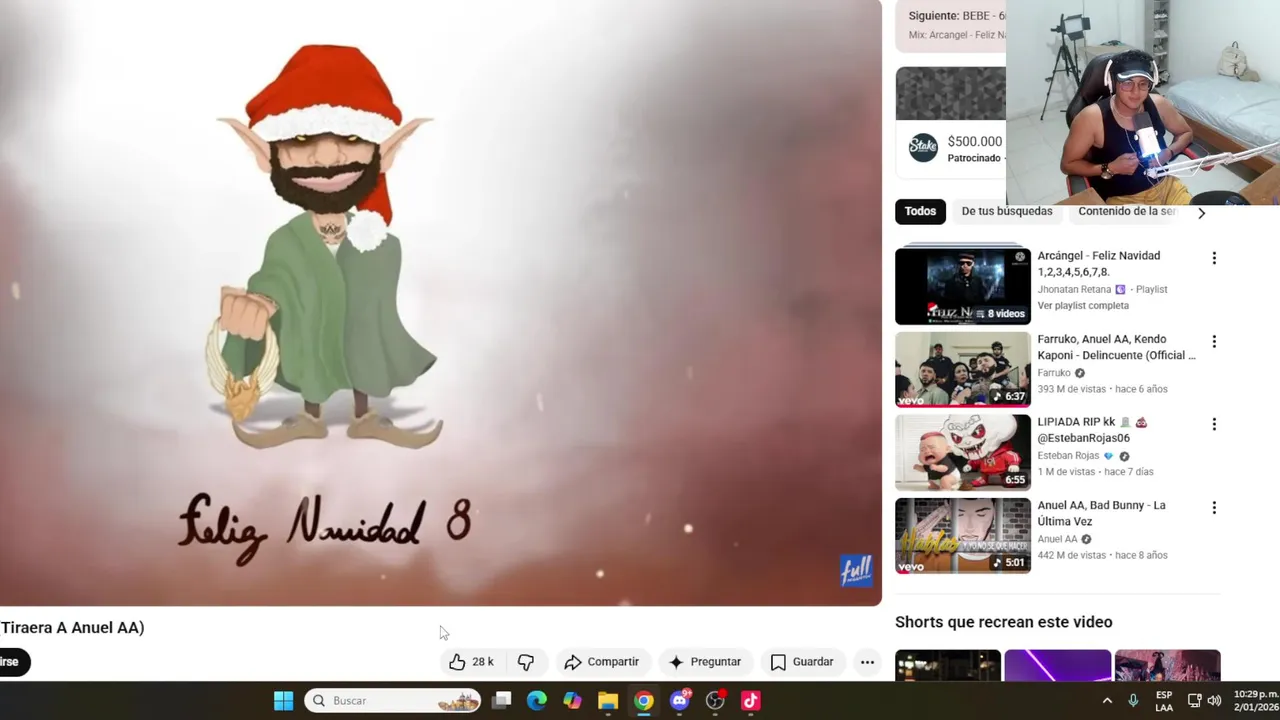Click the dislike thumbs-down button
Image resolution: width=1280 pixels, height=720 pixels.
526,662
